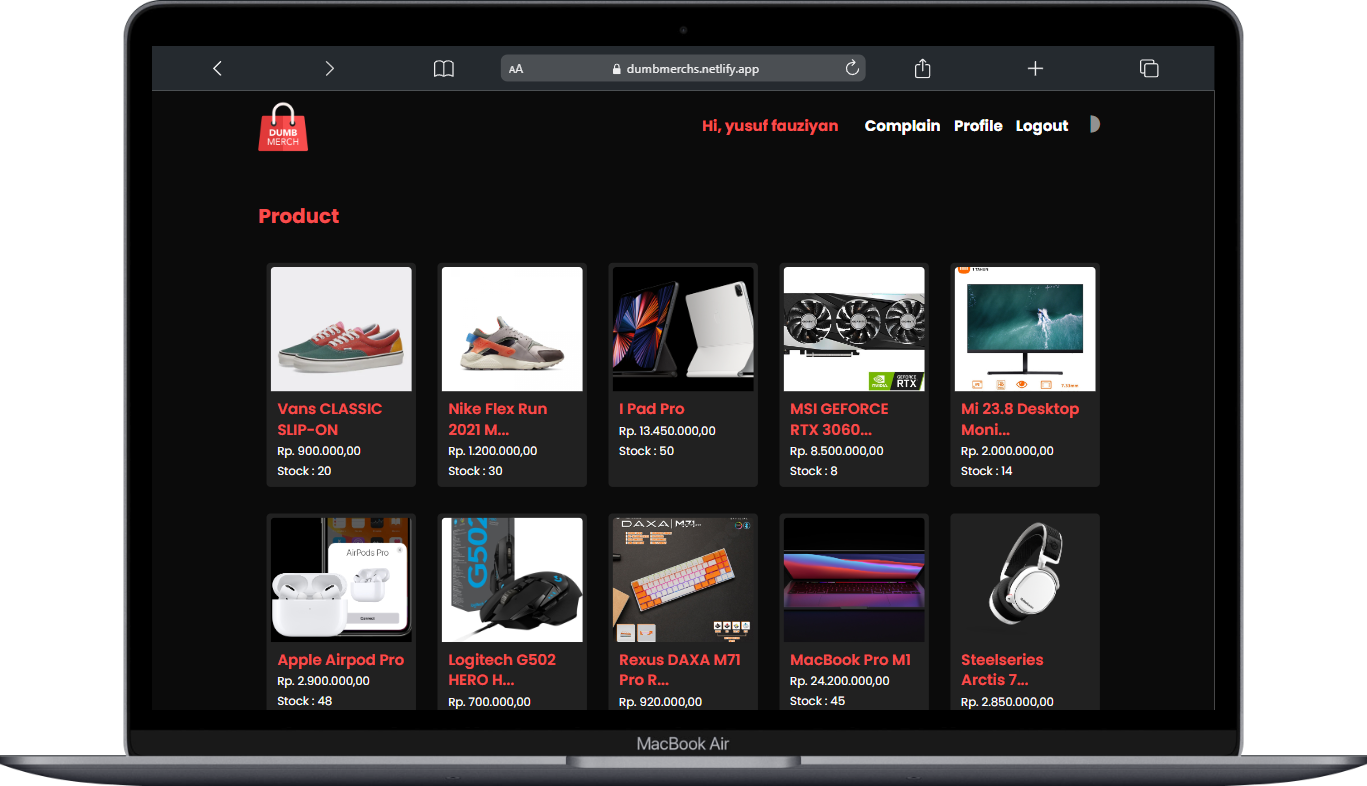Open the MacBook Pro M1 product title

(850, 660)
